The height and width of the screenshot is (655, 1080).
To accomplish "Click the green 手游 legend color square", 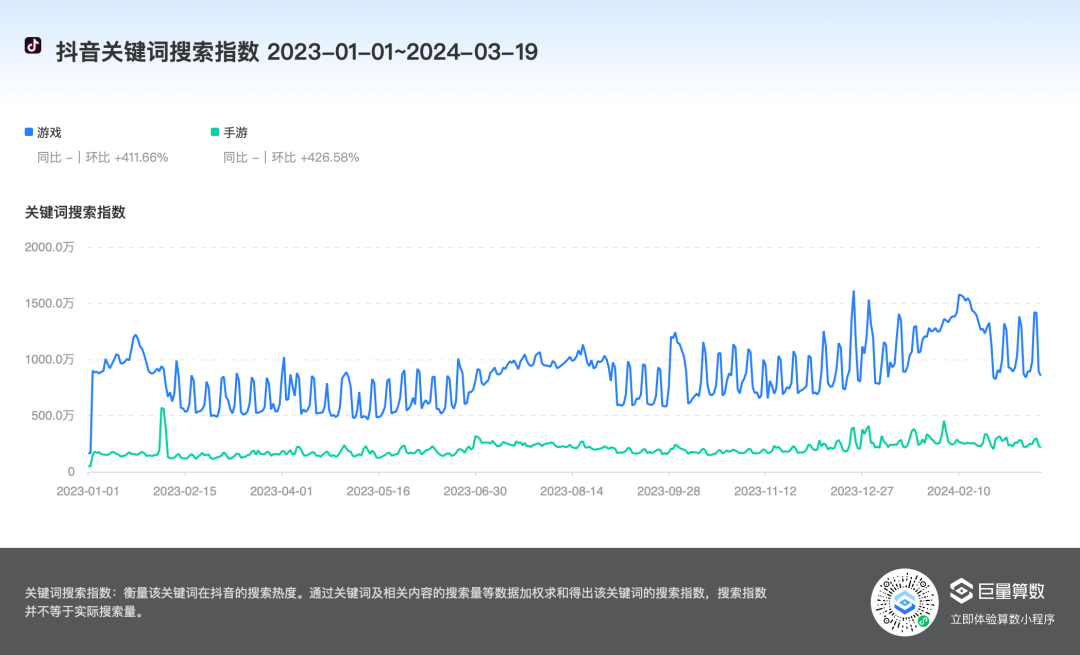I will click(214, 132).
